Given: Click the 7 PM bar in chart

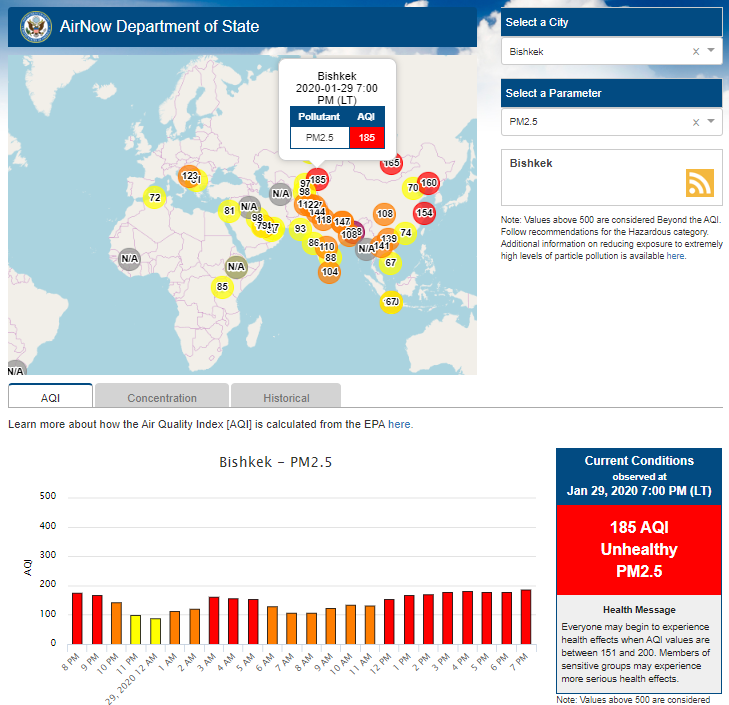Looking at the screenshot, I should 526,617.
